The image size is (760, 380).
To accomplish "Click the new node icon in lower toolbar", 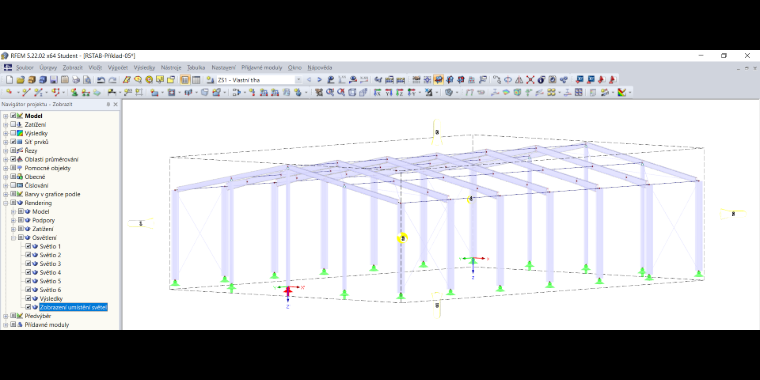I will (9, 92).
